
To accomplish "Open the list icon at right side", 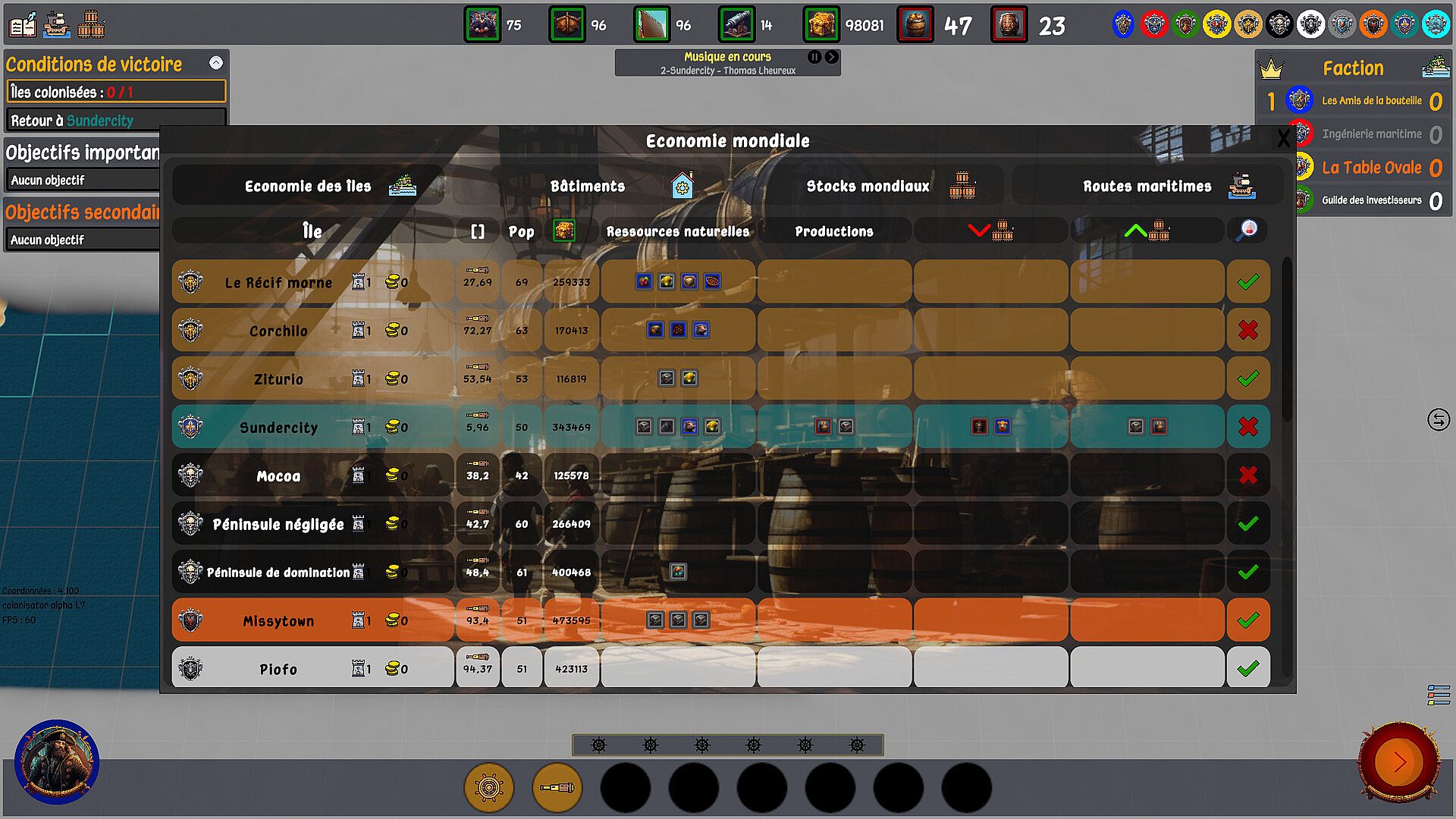I will pos(1438,695).
